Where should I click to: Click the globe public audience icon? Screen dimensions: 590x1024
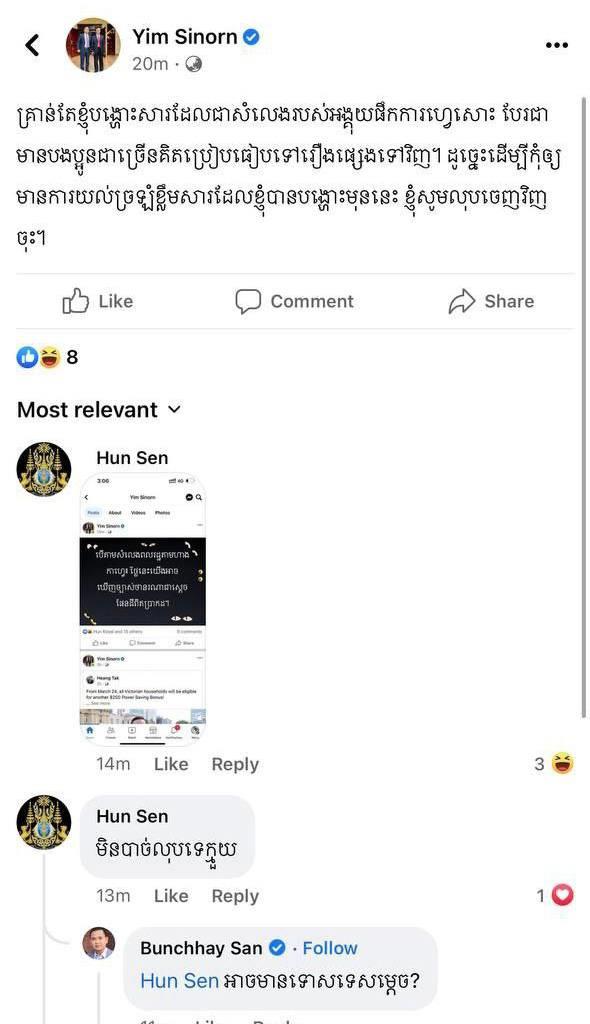(193, 63)
